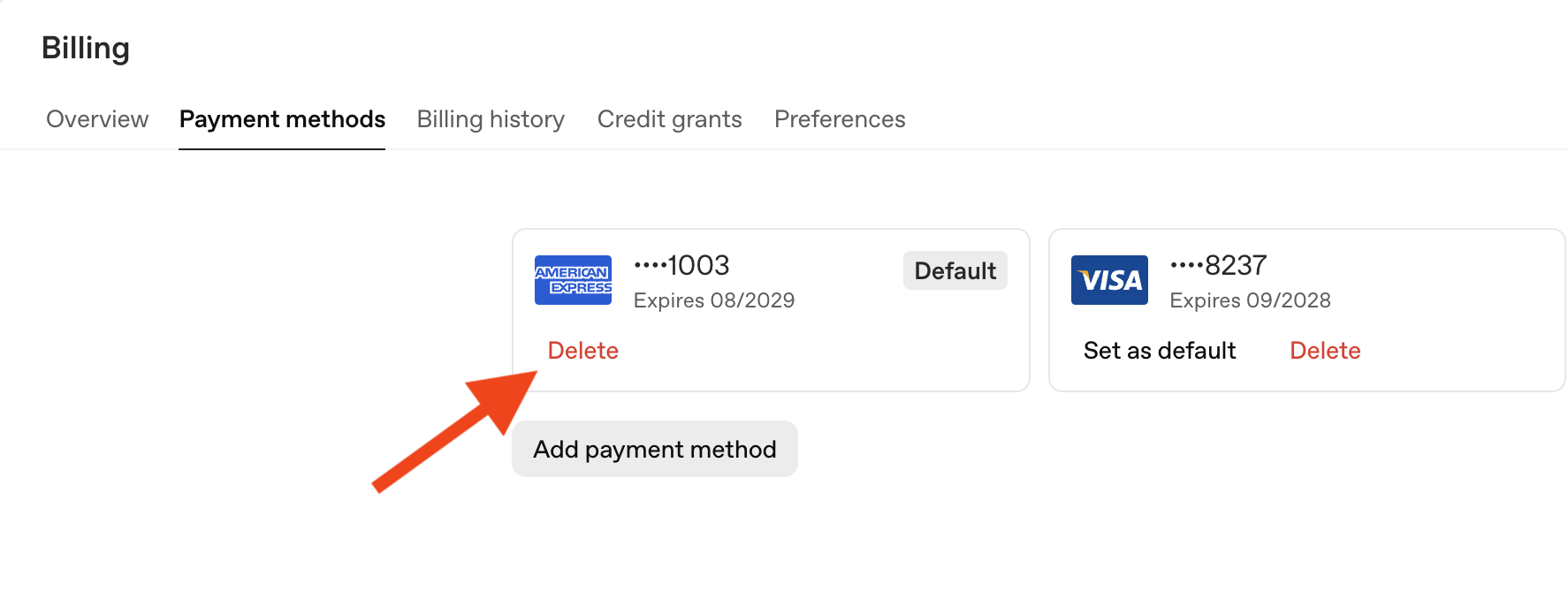Select the card number ending 1003
The height and width of the screenshot is (599, 1568).
pyautogui.click(x=681, y=265)
